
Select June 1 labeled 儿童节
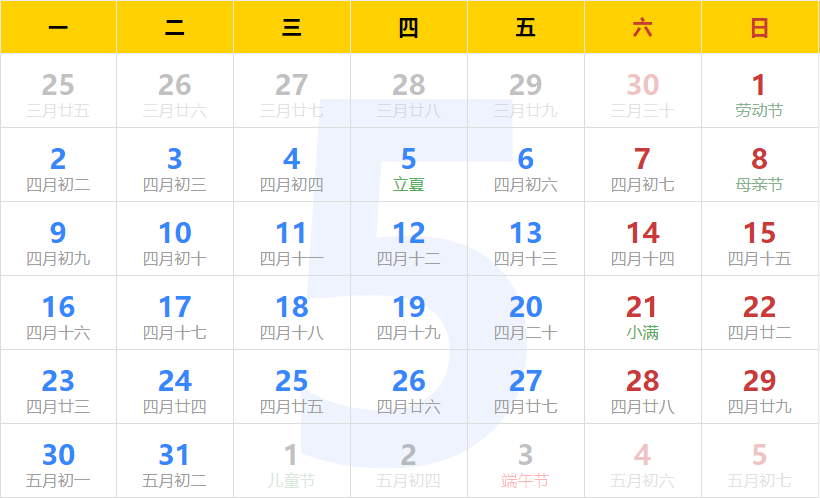click(x=292, y=461)
